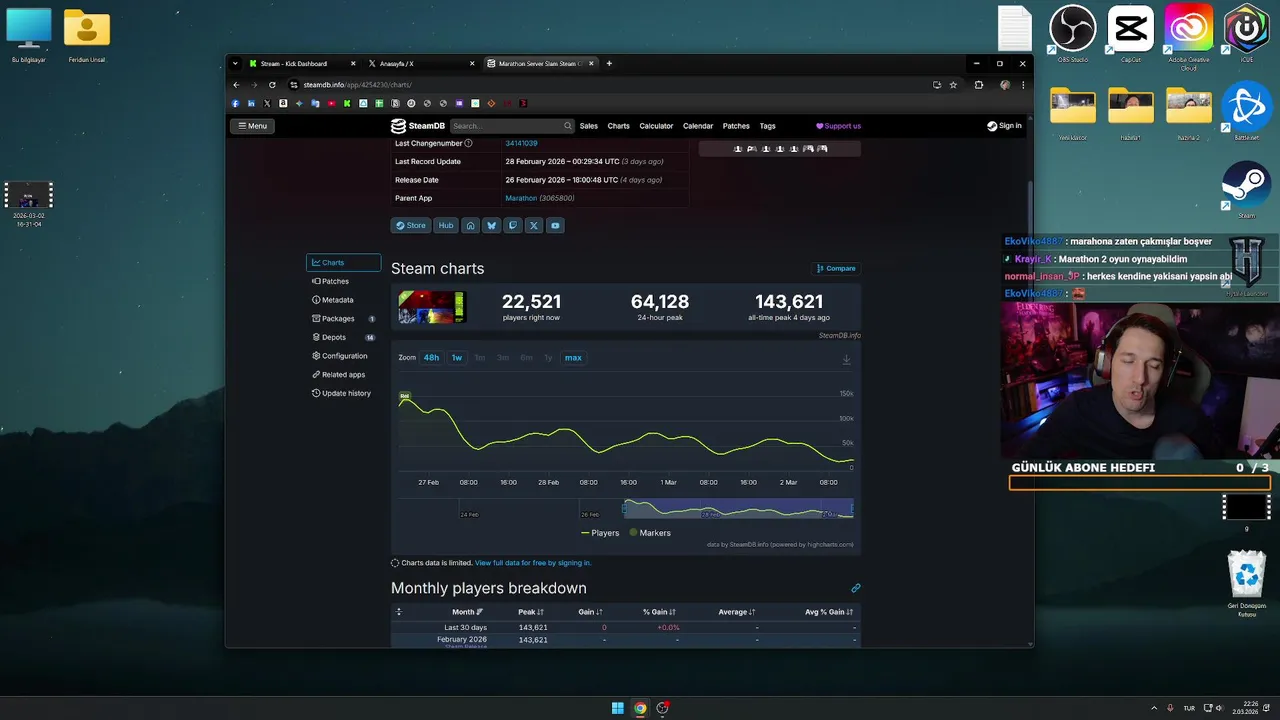Image resolution: width=1280 pixels, height=720 pixels.
Task: Select Packages in the sidebar
Action: click(343, 319)
